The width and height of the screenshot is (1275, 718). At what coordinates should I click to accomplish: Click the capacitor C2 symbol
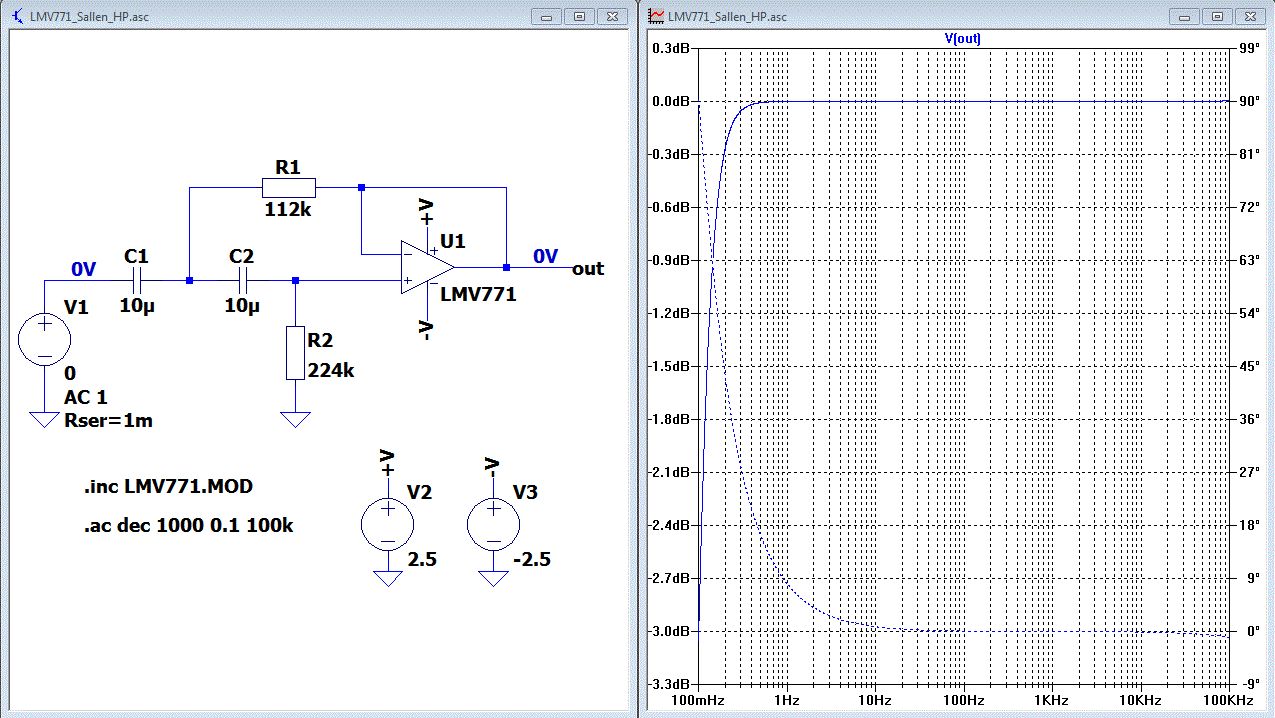click(242, 281)
